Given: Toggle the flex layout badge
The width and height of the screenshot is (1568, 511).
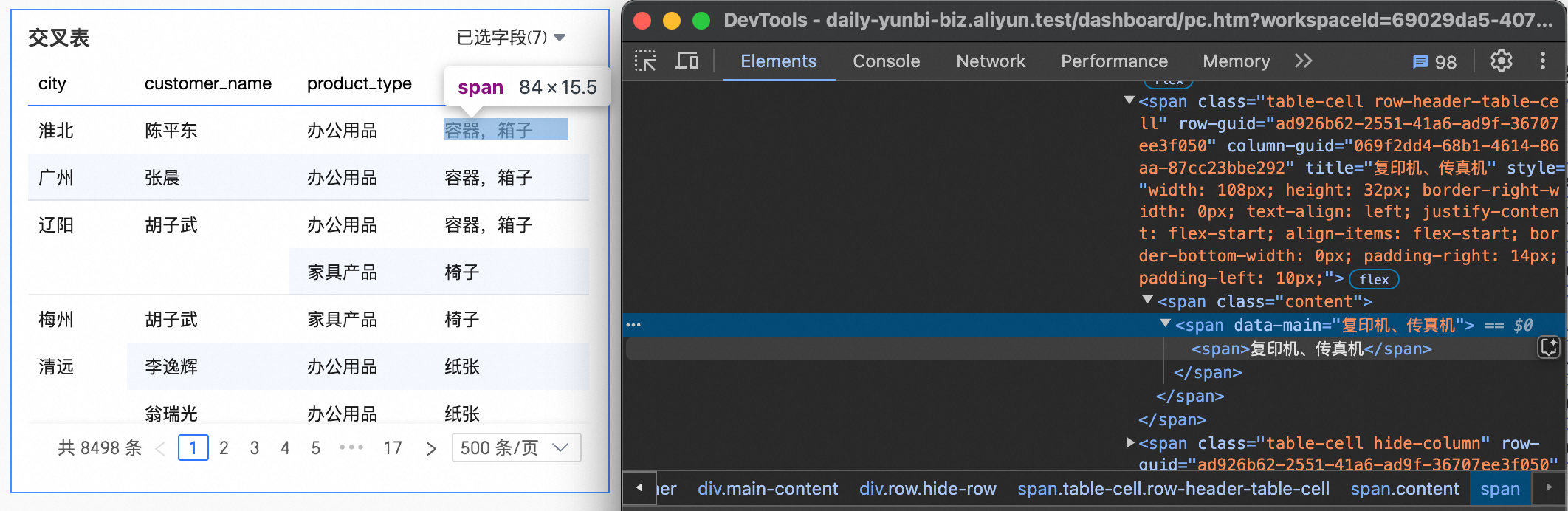Looking at the screenshot, I should pos(1374,279).
